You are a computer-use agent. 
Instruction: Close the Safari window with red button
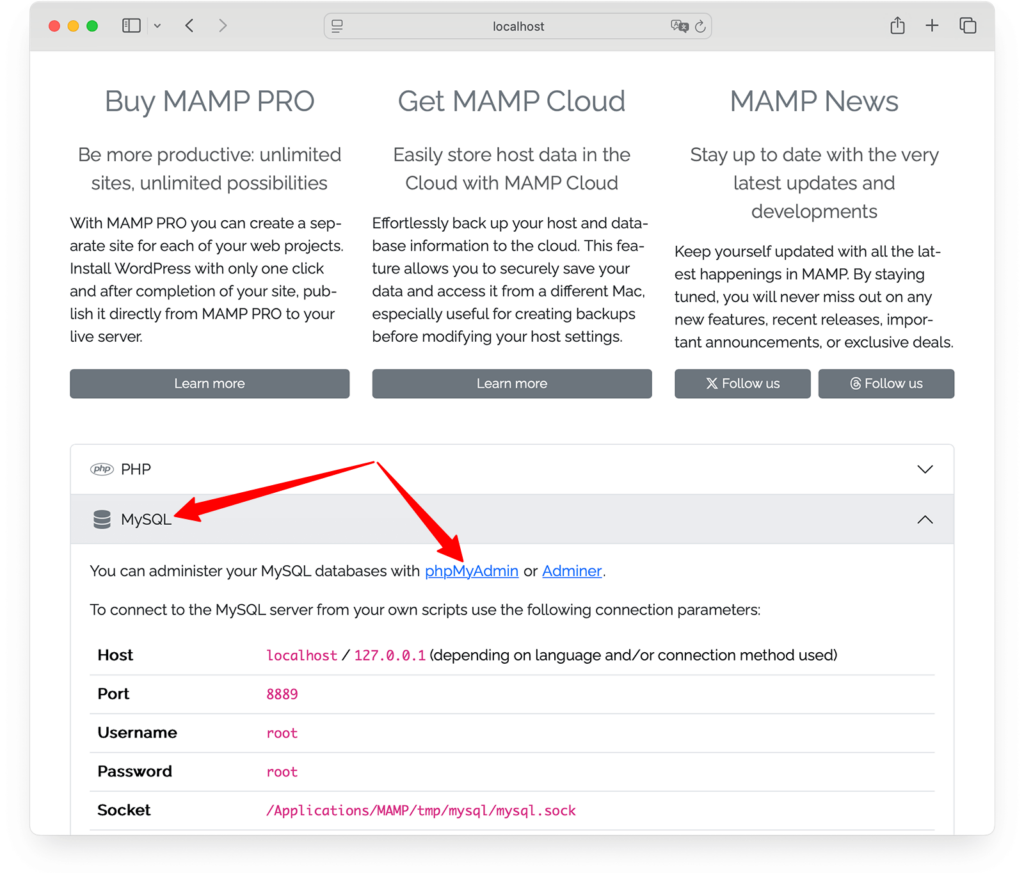55,26
